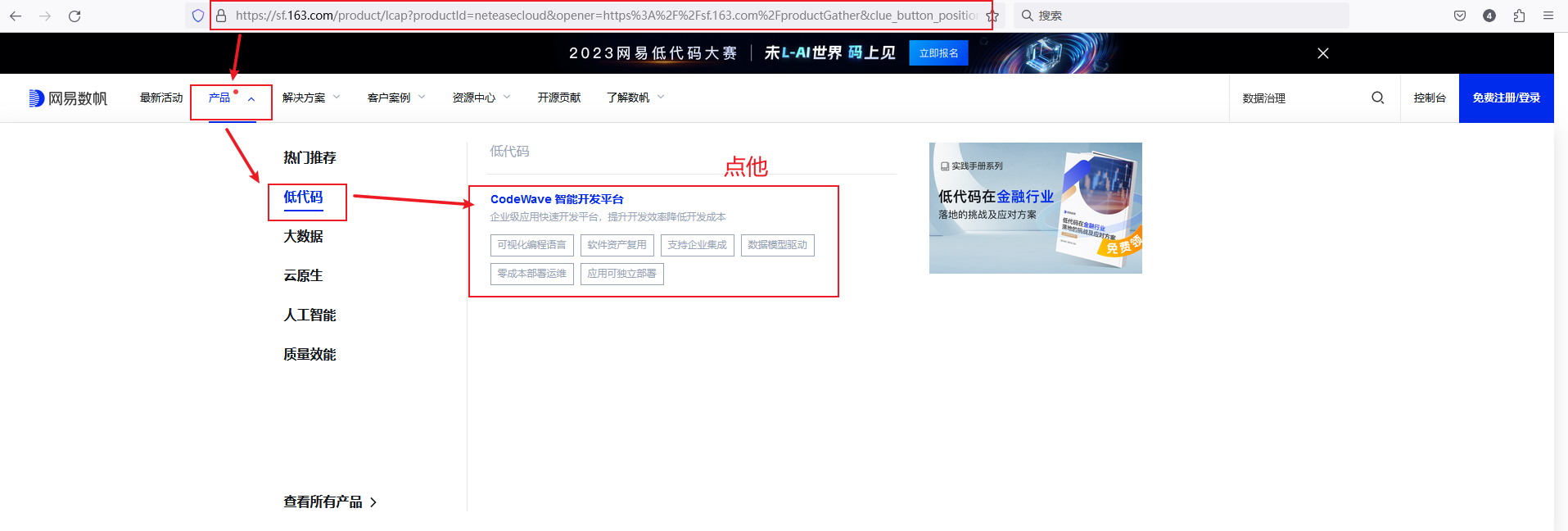Select 云原生 product category
The width and height of the screenshot is (1568, 531).
[303, 275]
